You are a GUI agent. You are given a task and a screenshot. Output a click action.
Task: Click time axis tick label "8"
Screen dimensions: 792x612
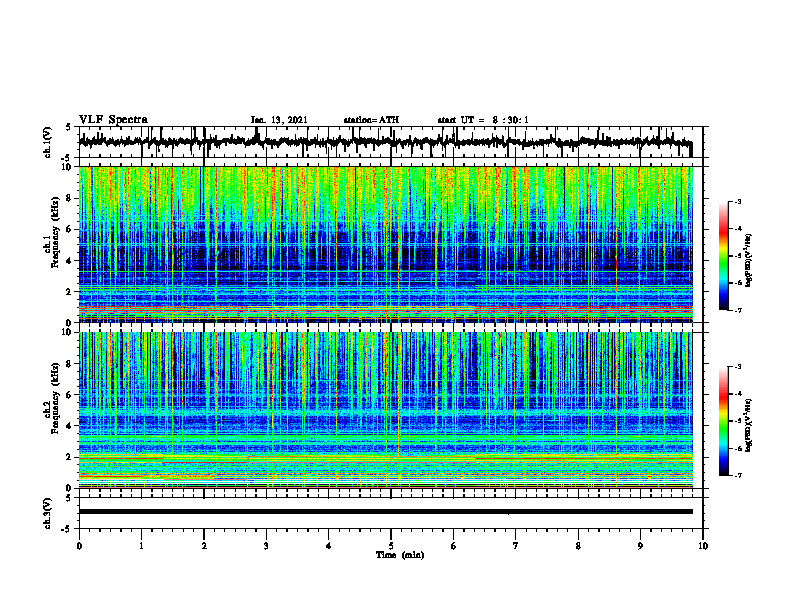[x=578, y=546]
